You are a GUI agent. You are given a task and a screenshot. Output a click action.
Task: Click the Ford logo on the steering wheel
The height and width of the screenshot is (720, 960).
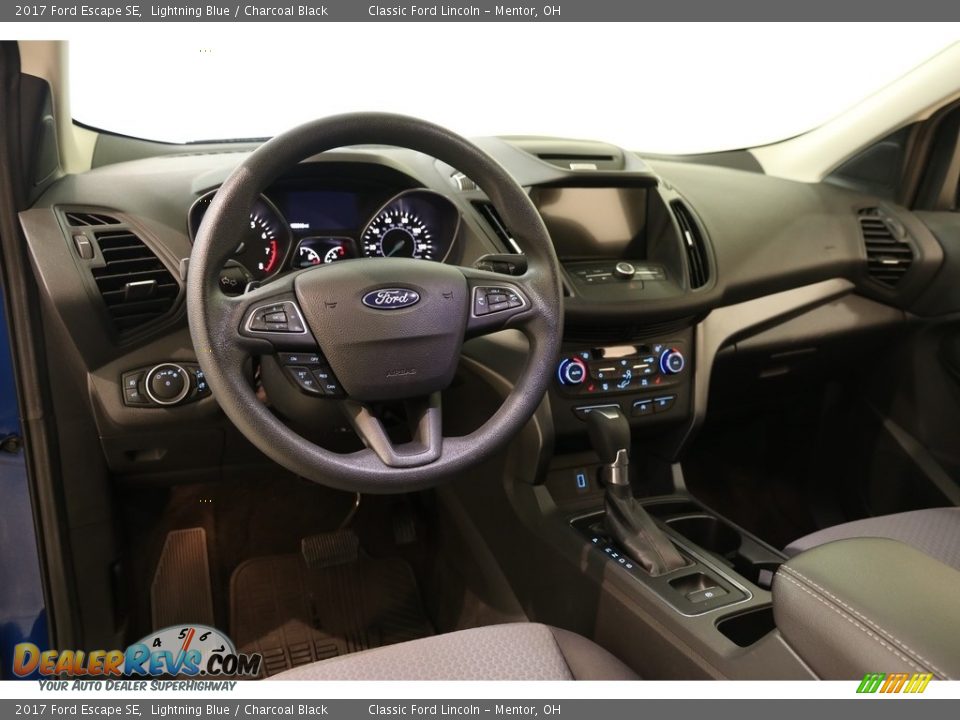click(387, 299)
